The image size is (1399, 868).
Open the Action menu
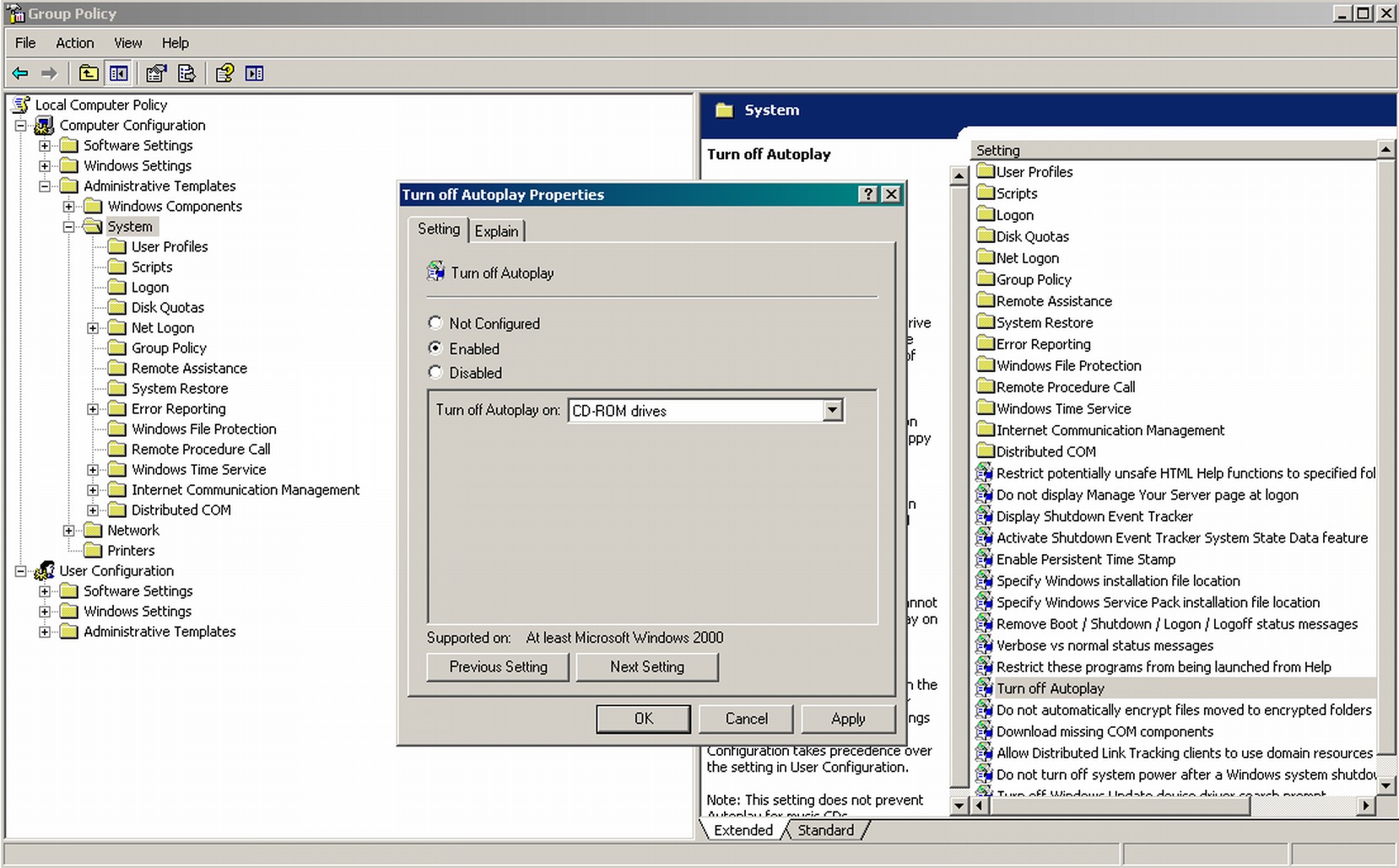(74, 43)
